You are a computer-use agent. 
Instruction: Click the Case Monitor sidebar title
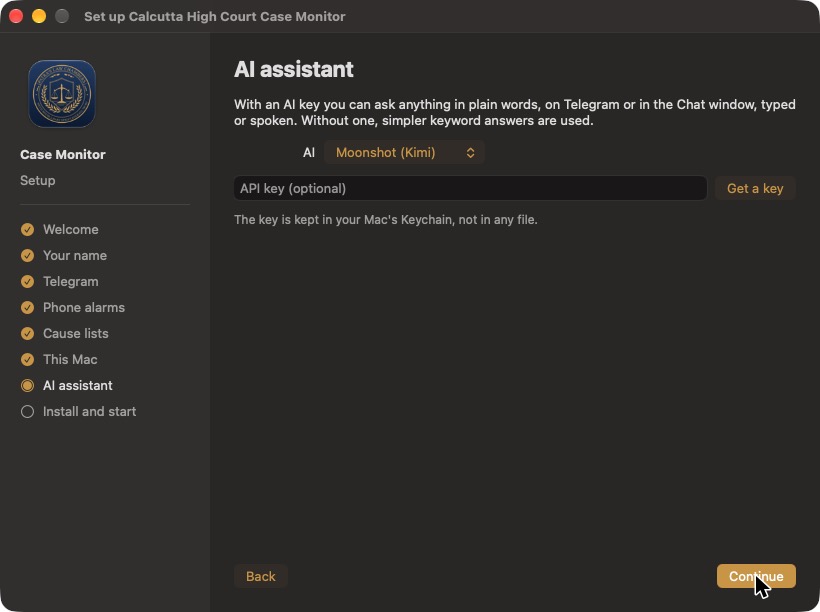(x=63, y=155)
